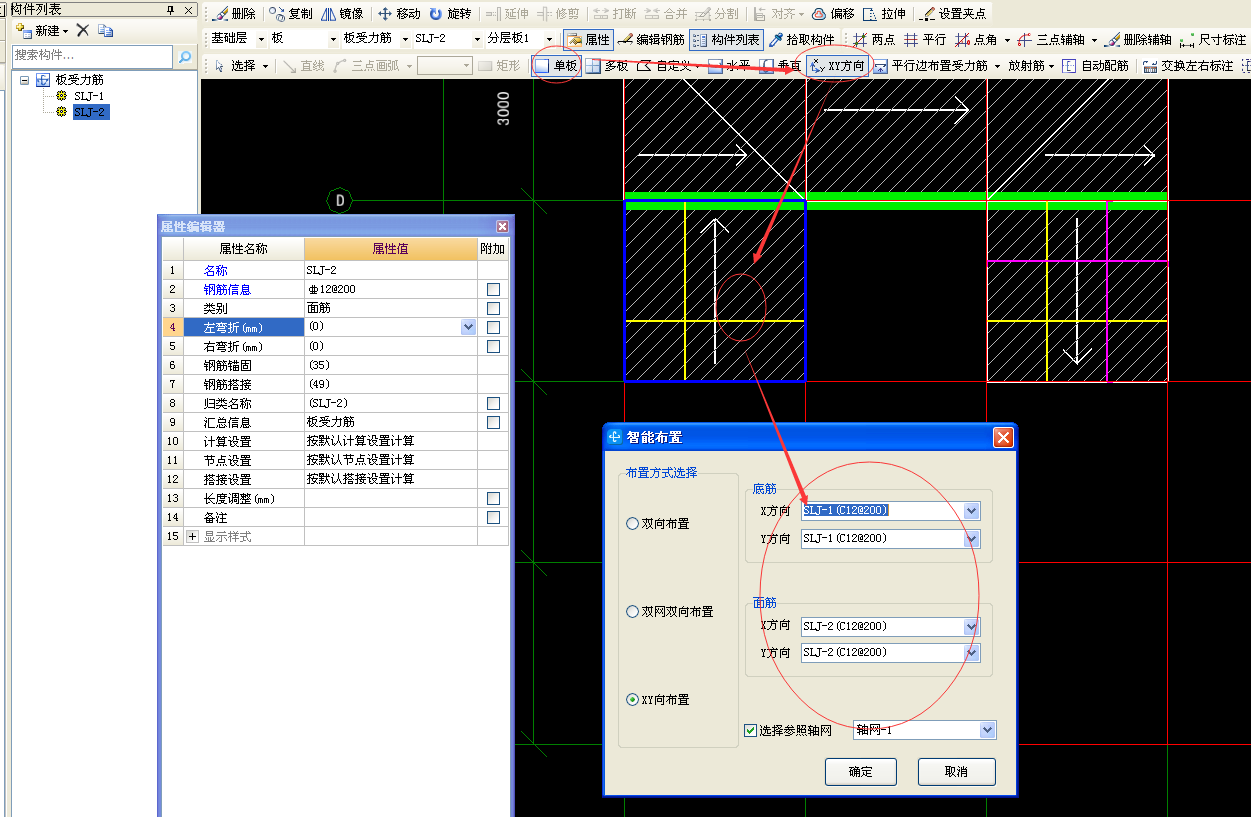
Task: Select SLJ-1 in component tree
Action: (x=89, y=96)
